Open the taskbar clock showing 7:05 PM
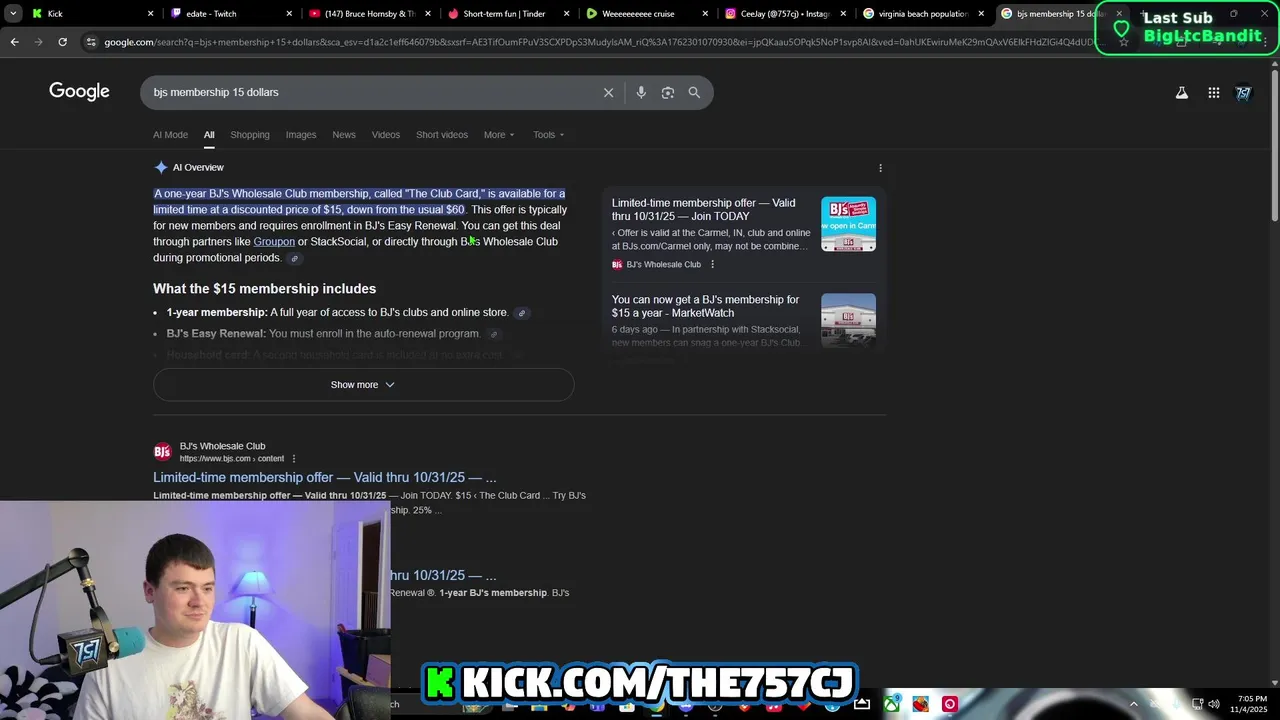1280x720 pixels. tap(1252, 704)
